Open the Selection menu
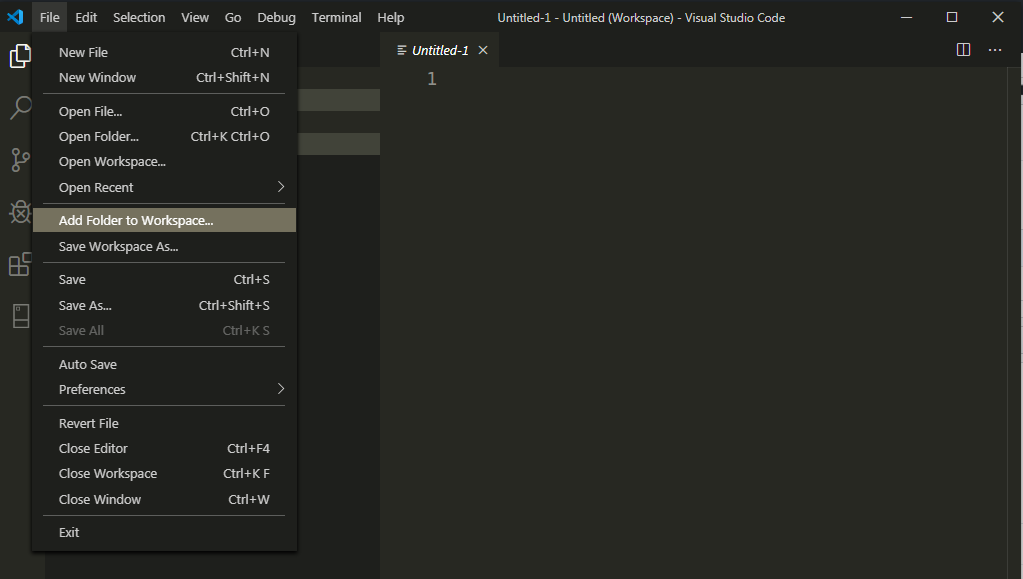 tap(139, 18)
